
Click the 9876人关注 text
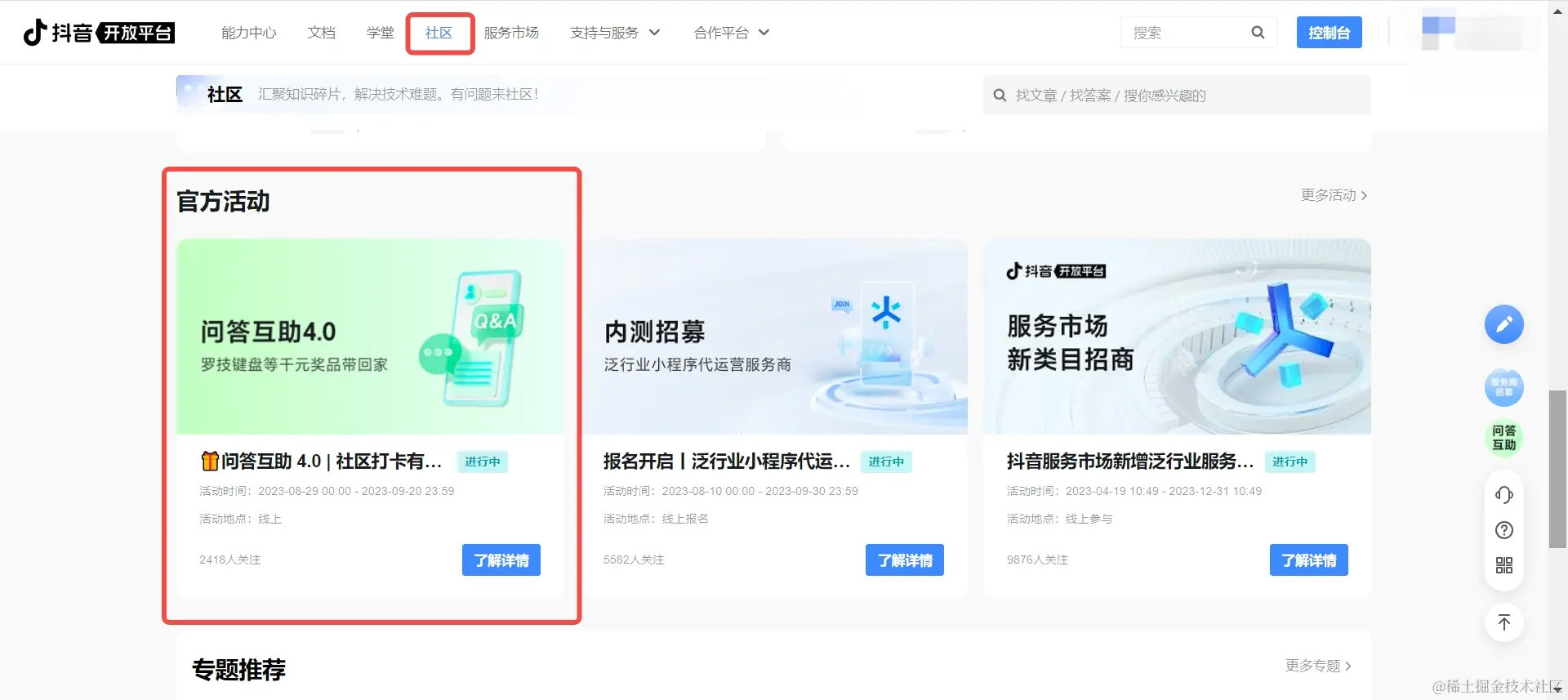tap(1037, 560)
